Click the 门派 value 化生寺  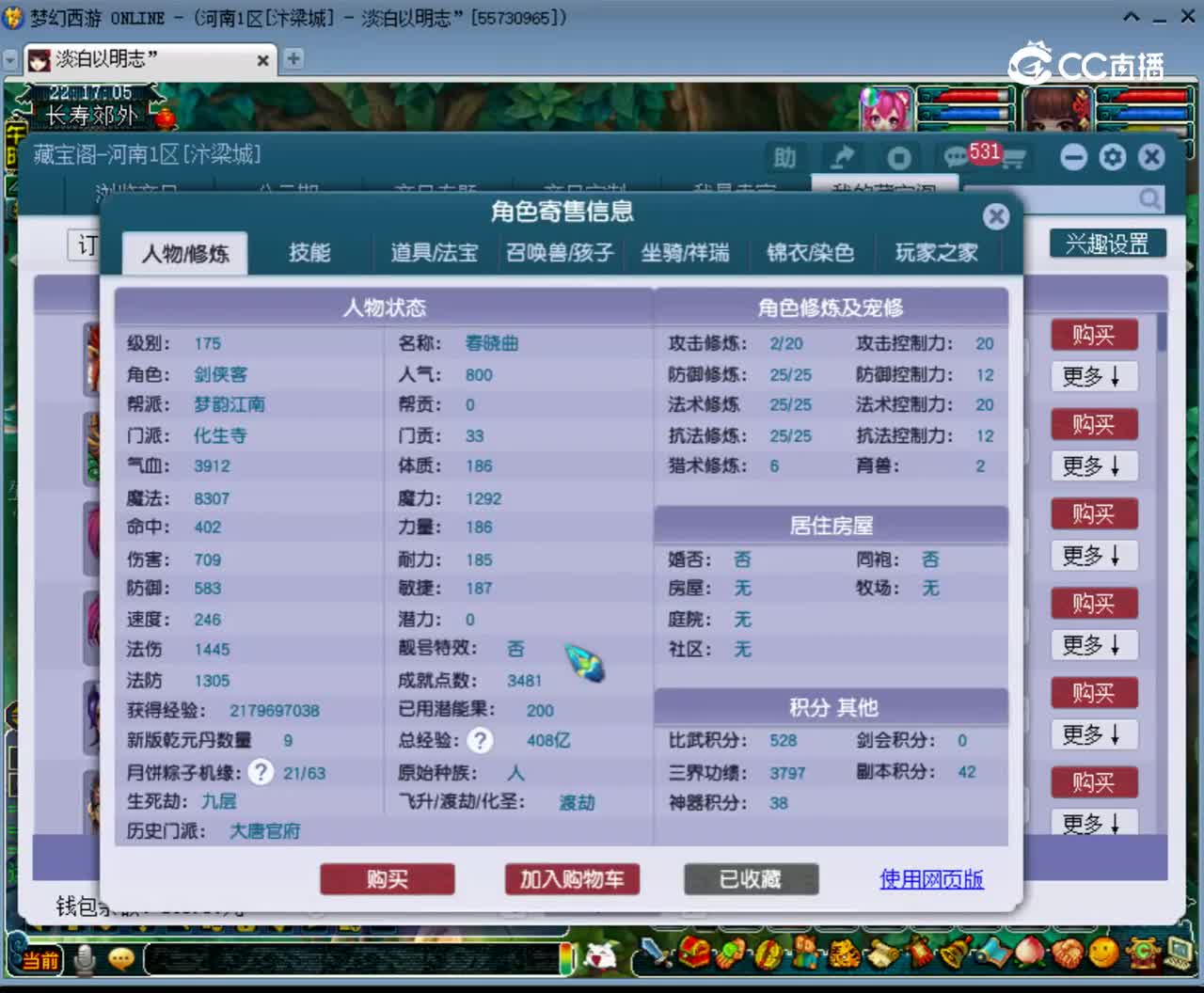coord(220,435)
